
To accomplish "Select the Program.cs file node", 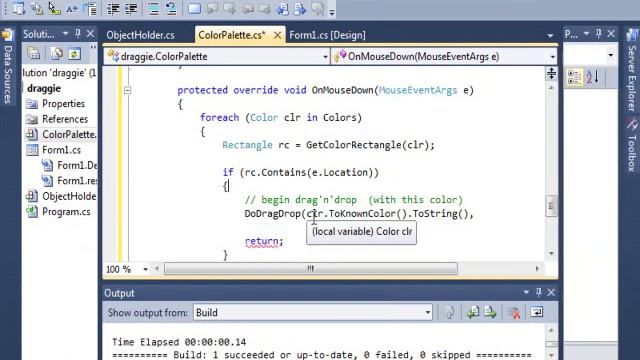I will click(x=66, y=212).
